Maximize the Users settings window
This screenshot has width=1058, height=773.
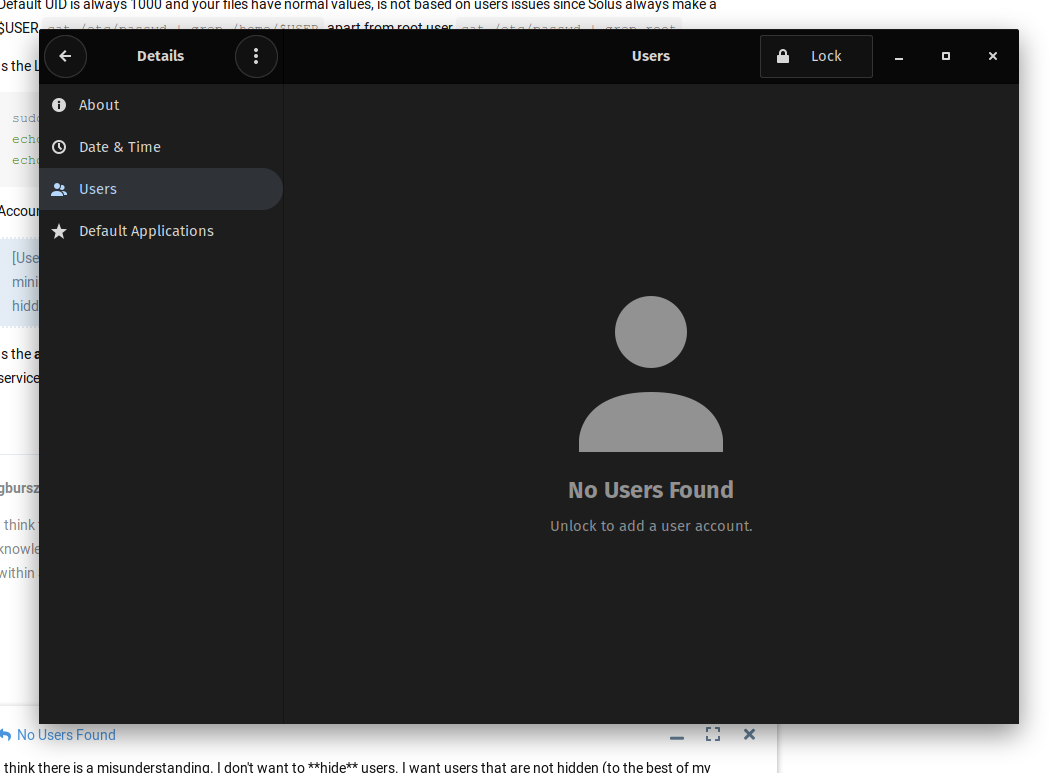tap(946, 57)
